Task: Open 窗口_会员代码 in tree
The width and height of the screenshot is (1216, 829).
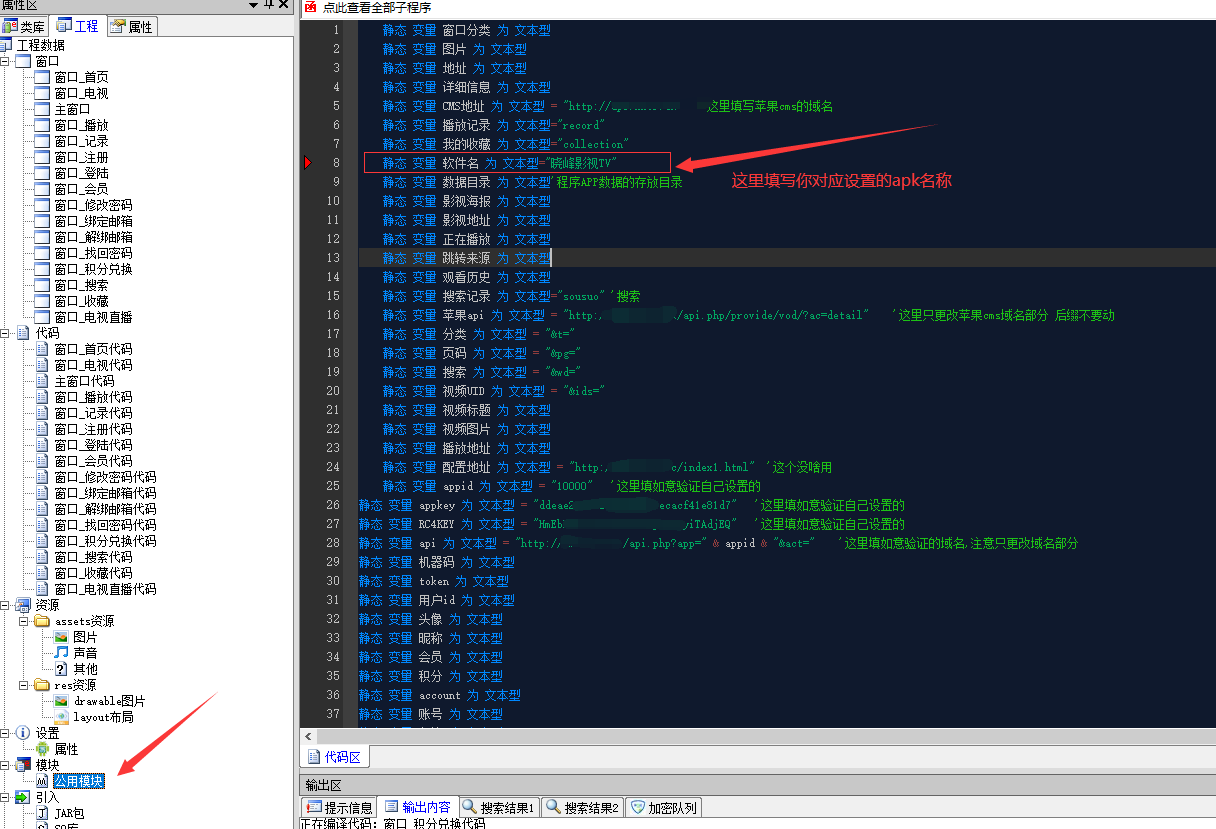Action: coord(93,461)
